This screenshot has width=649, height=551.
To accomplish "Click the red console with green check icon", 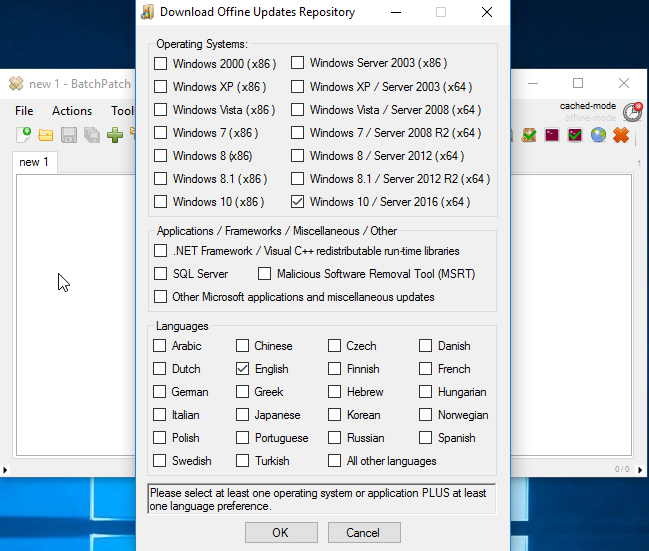I will pos(575,135).
